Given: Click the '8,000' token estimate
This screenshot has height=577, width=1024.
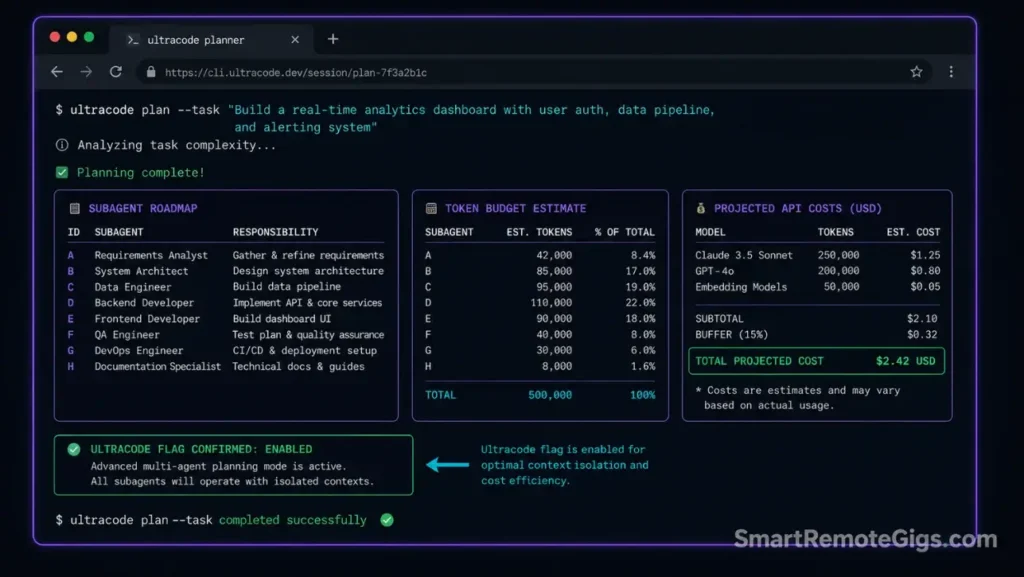Looking at the screenshot, I should coord(556,367).
